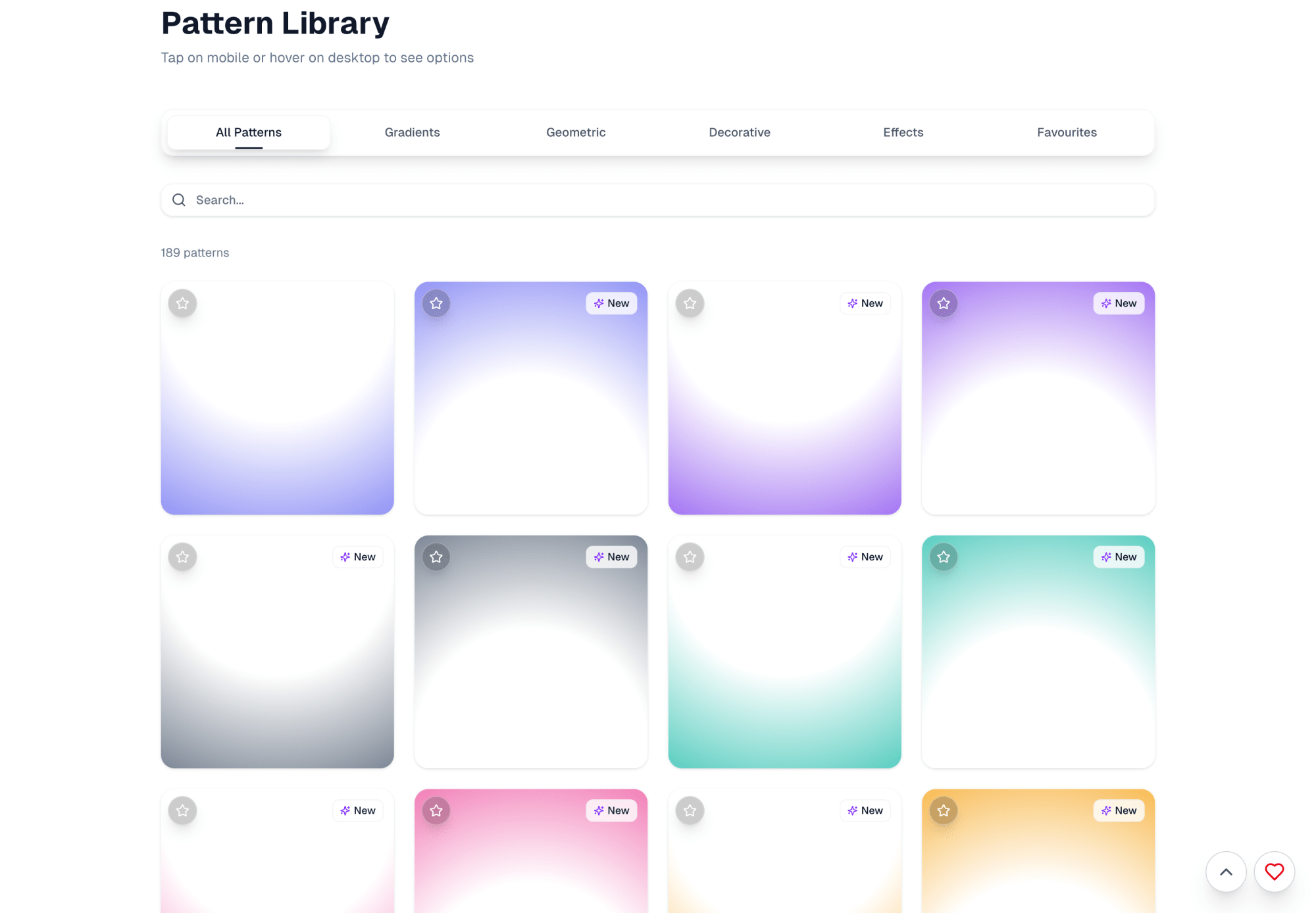Click the New badge on indigo top-glow card
This screenshot has width=1316, height=913.
coord(611,303)
